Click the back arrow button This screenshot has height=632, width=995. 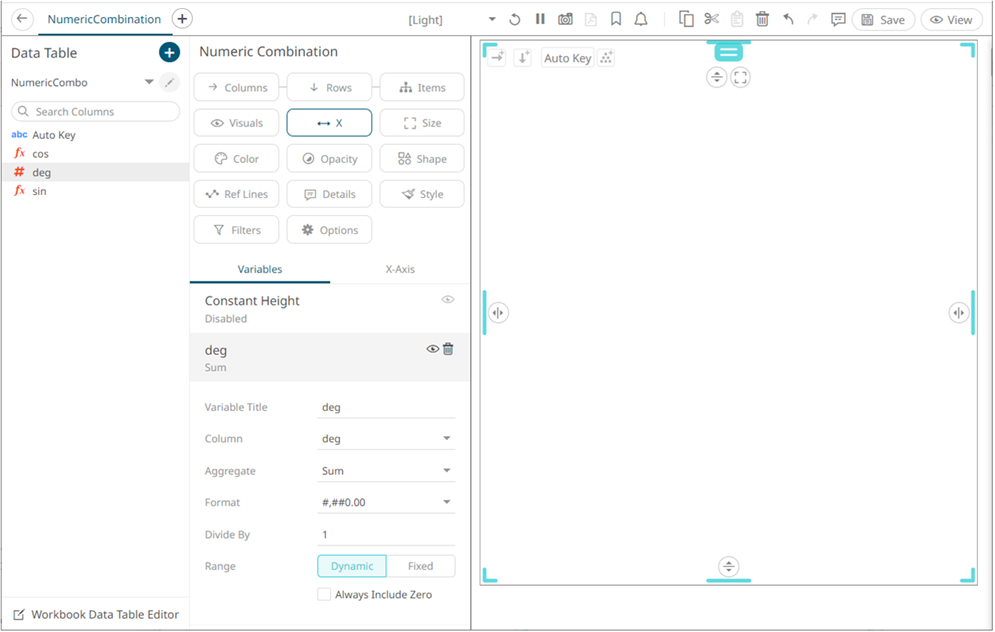point(22,19)
